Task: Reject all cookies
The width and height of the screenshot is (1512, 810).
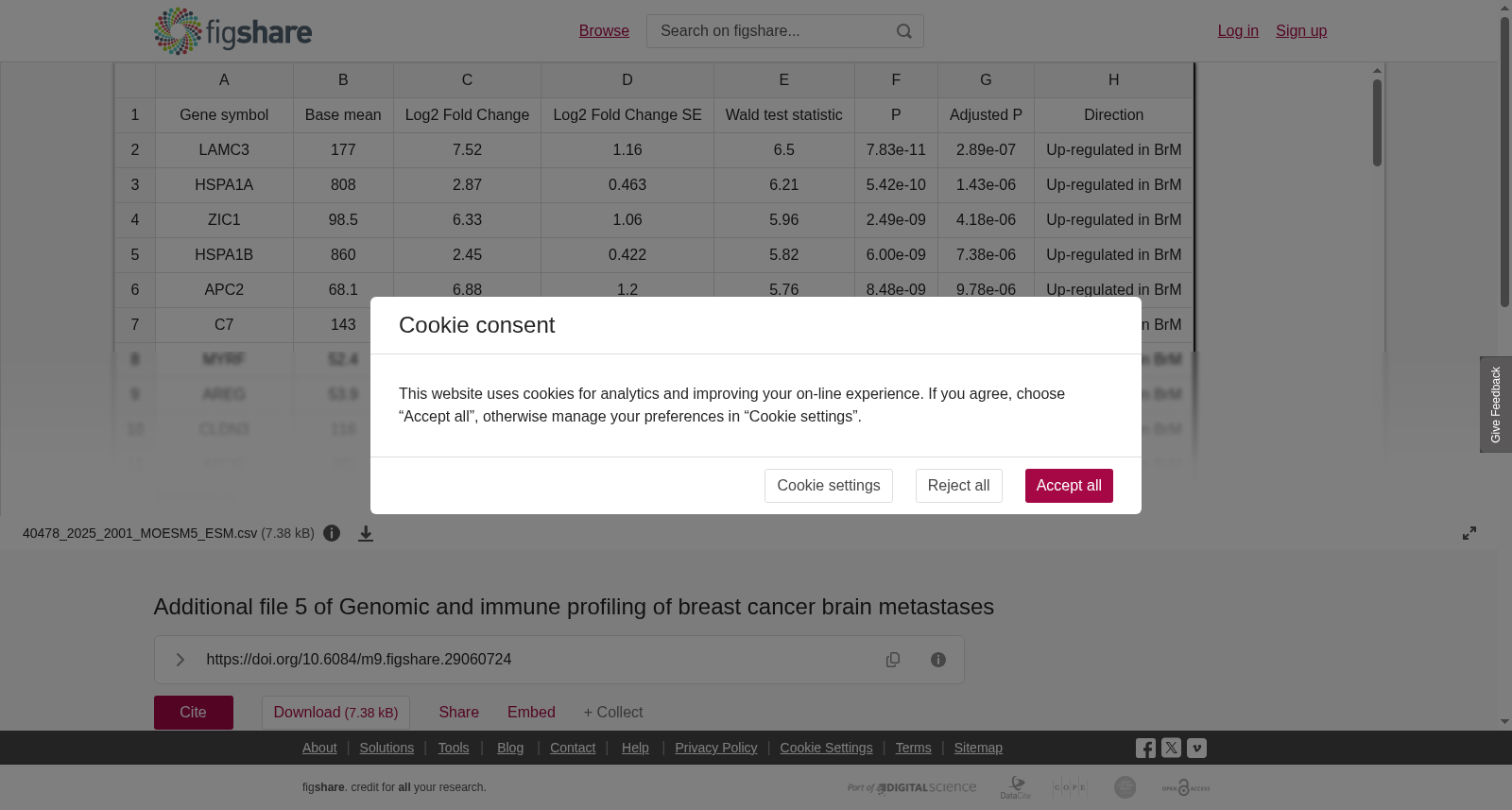Action: click(959, 486)
